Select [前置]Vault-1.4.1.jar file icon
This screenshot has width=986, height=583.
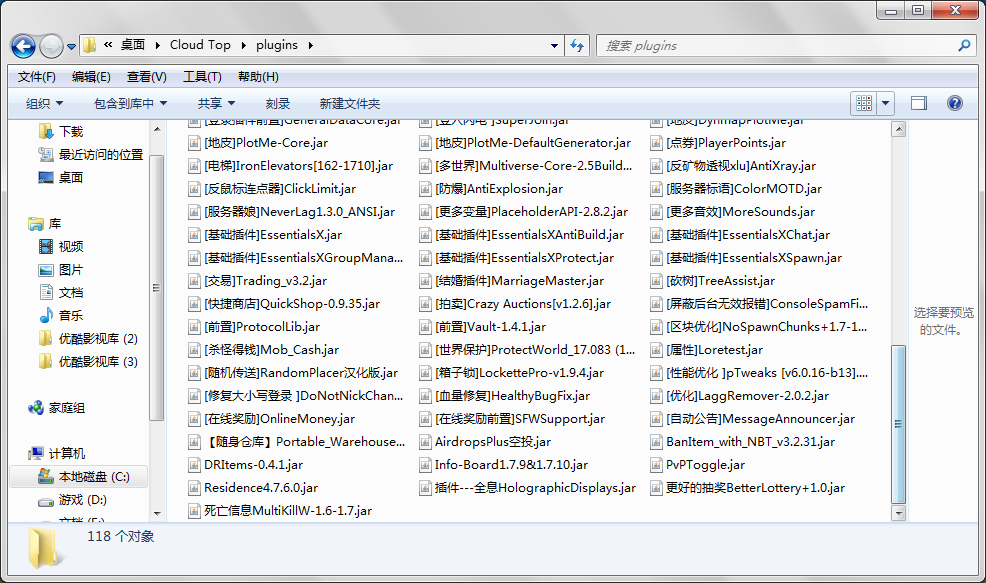426,327
